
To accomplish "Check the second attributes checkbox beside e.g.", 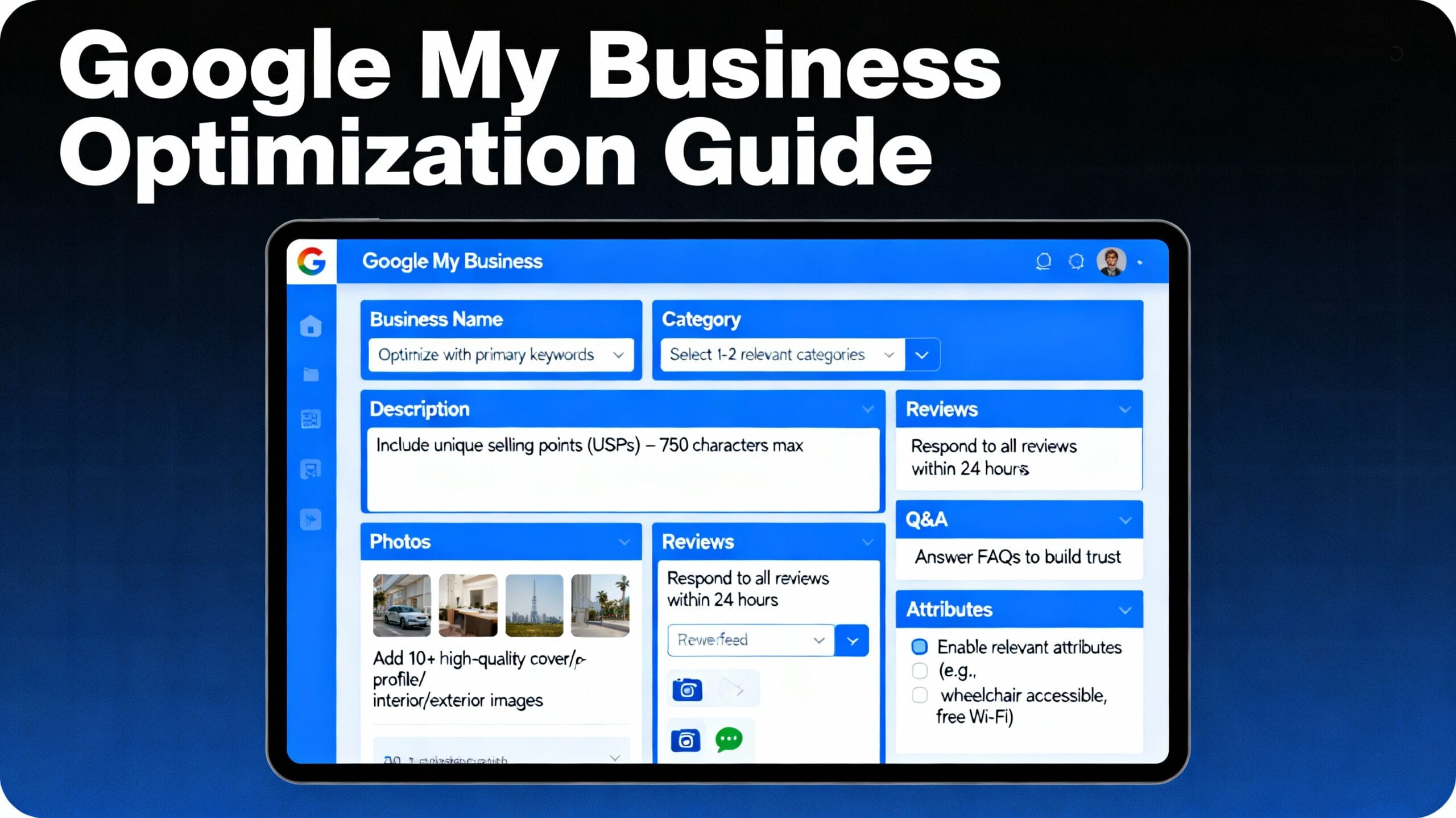I will coord(919,671).
